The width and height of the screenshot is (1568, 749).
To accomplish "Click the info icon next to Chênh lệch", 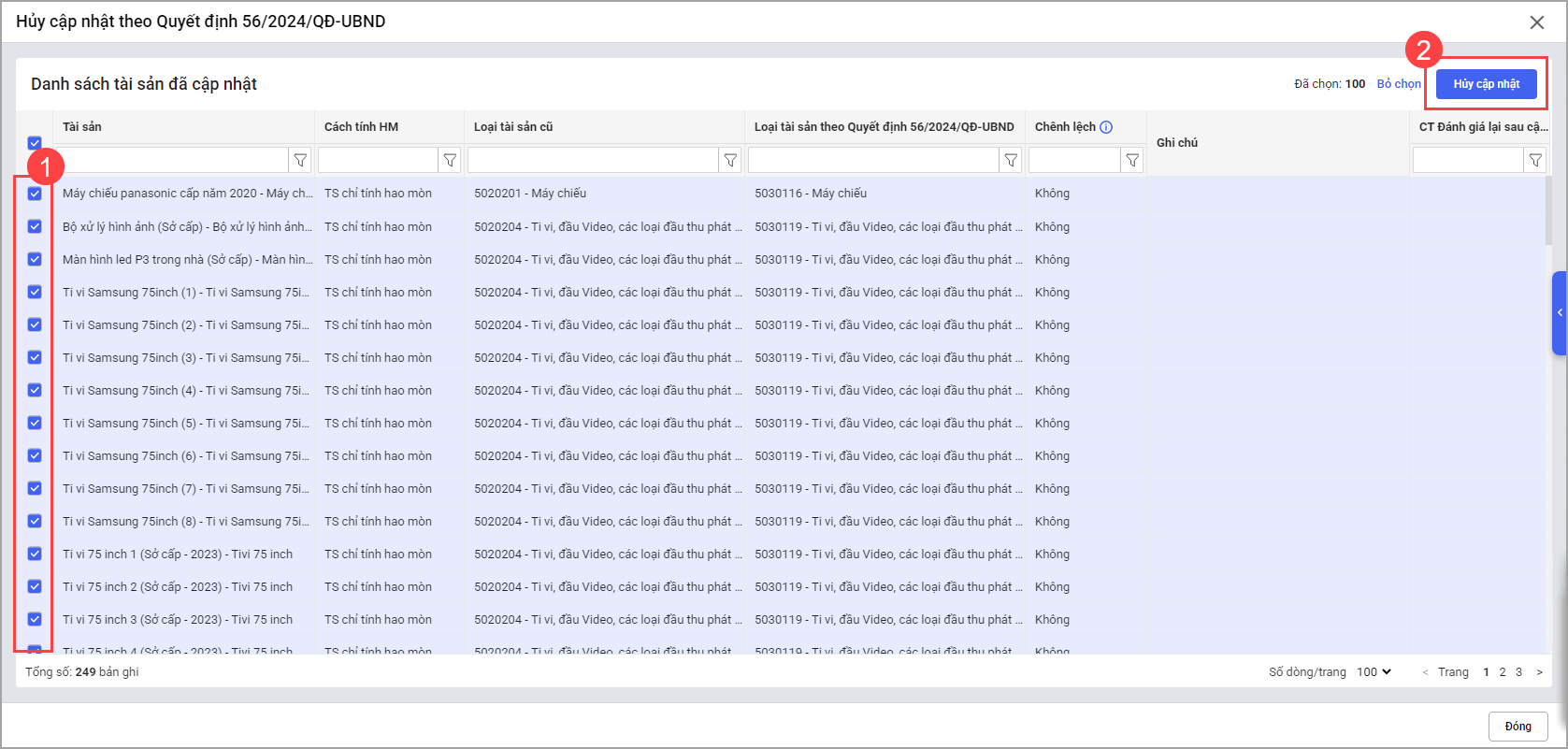I will coord(1106,127).
